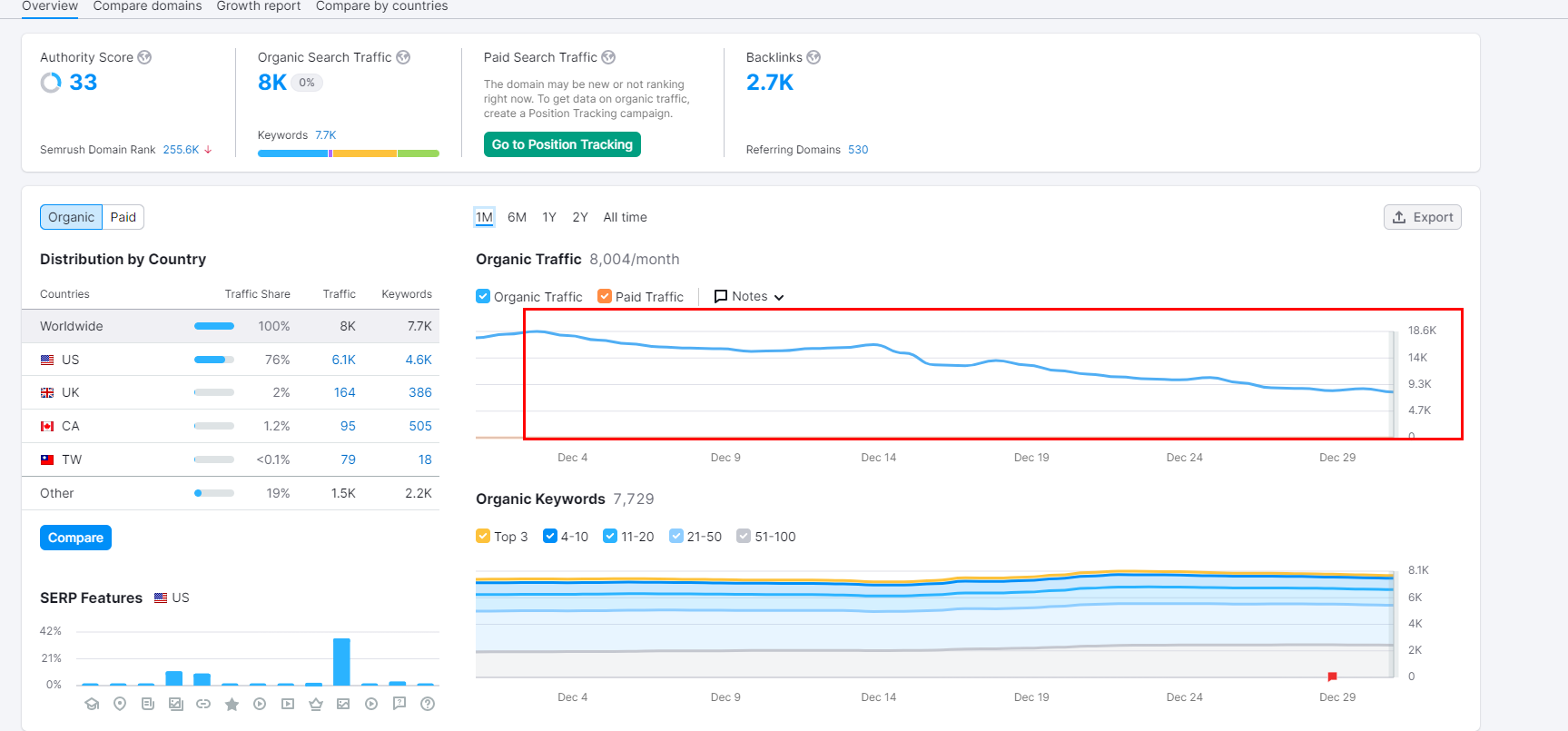Click the Notes speech bubble icon
Viewport: 1568px width, 731px height.
pyautogui.click(x=721, y=296)
